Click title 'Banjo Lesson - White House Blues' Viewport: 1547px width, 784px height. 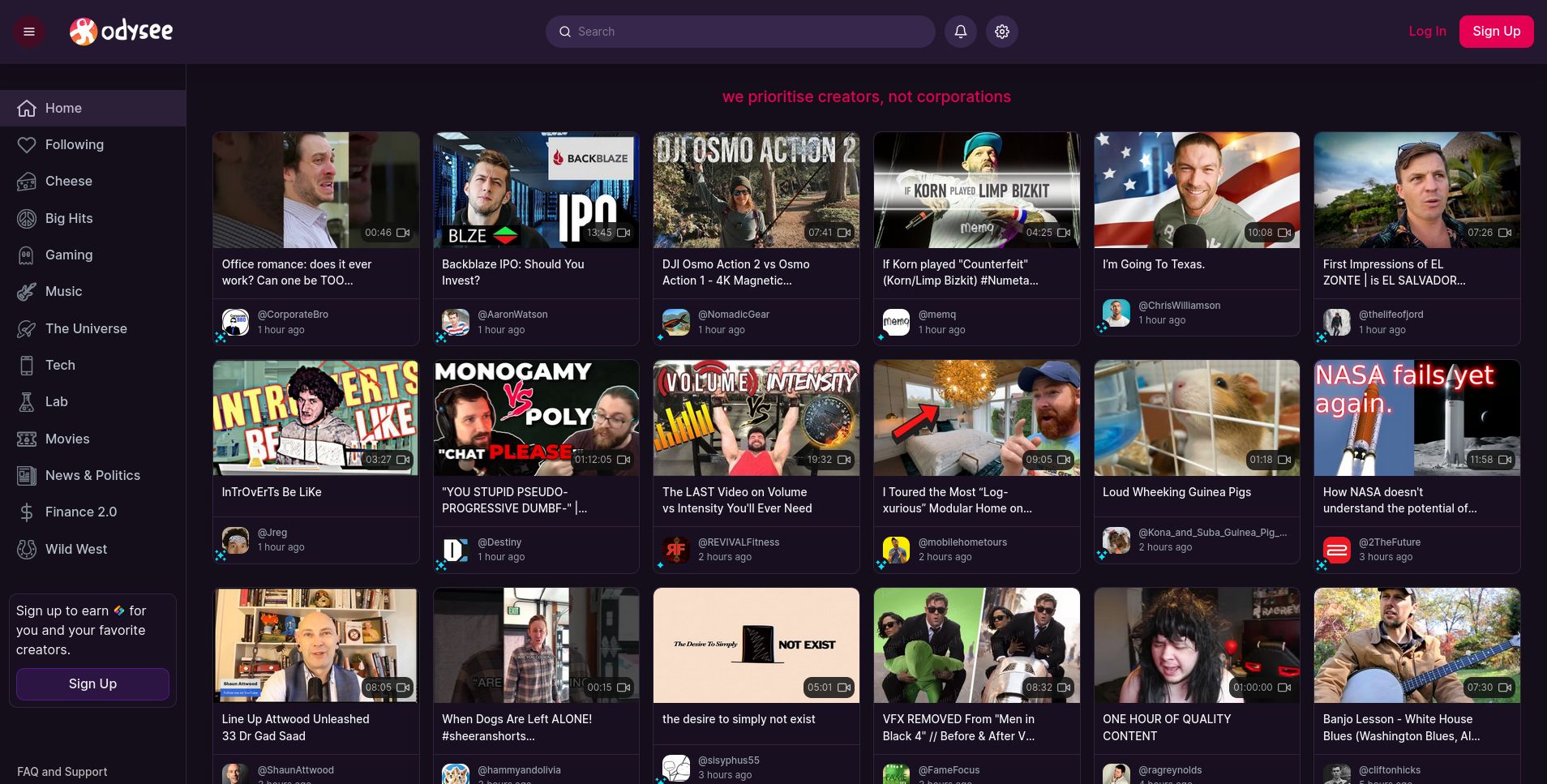1402,727
